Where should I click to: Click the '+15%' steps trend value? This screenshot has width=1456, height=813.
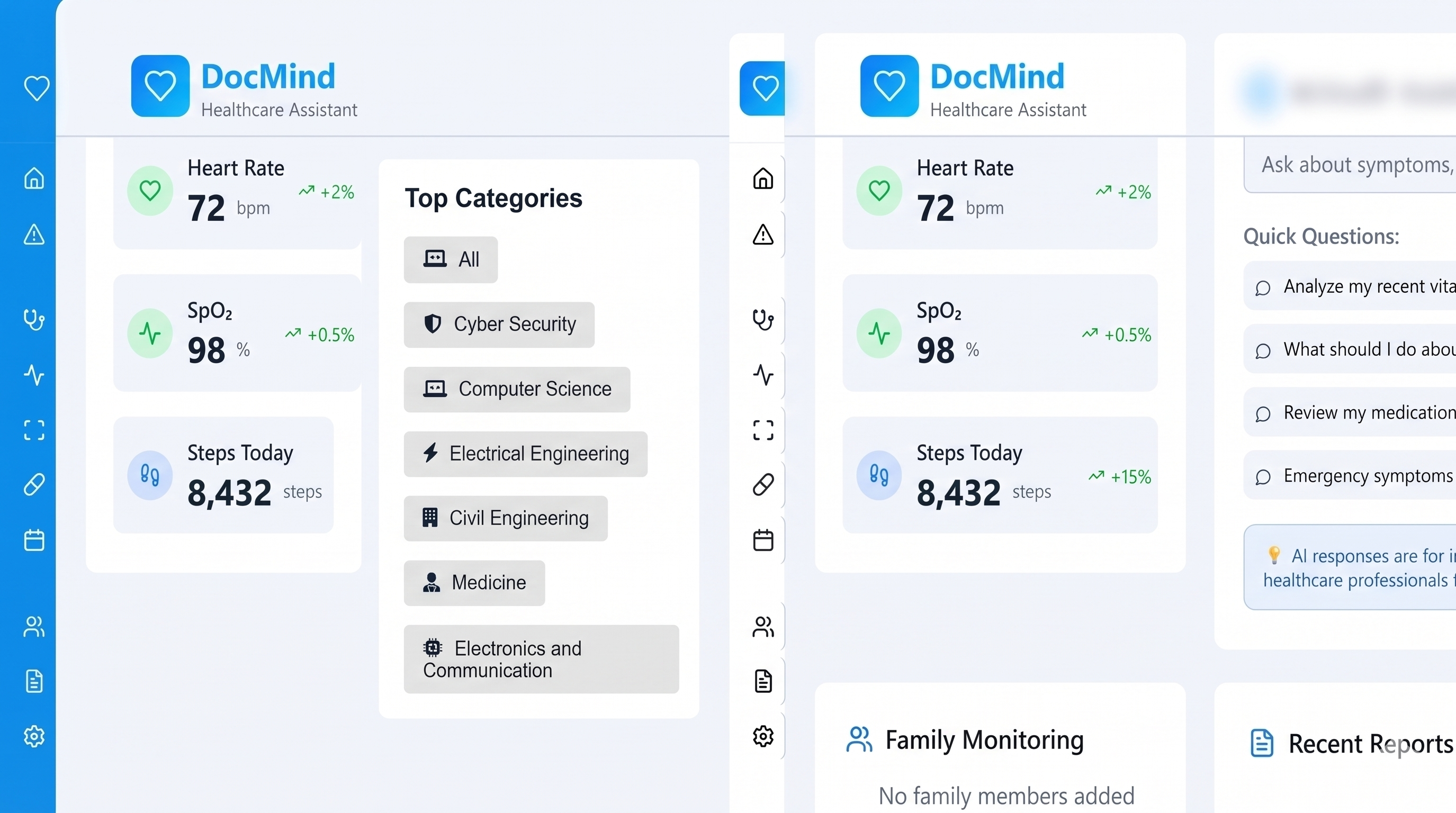[1130, 477]
